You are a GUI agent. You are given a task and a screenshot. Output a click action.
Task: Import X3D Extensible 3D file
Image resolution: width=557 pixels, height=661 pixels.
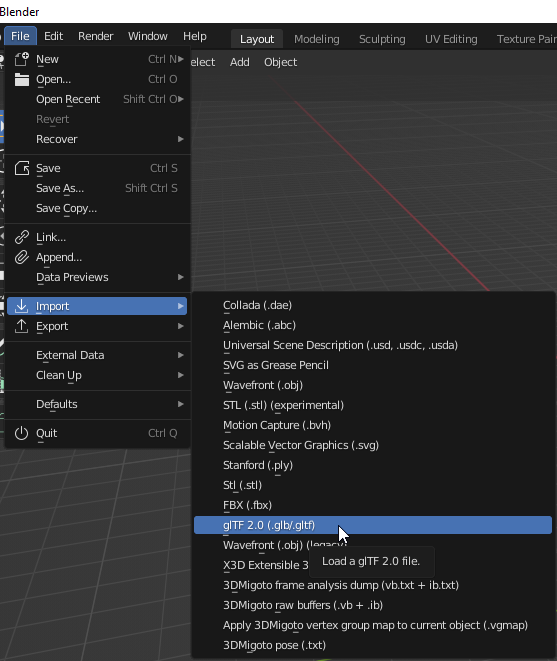(266, 565)
